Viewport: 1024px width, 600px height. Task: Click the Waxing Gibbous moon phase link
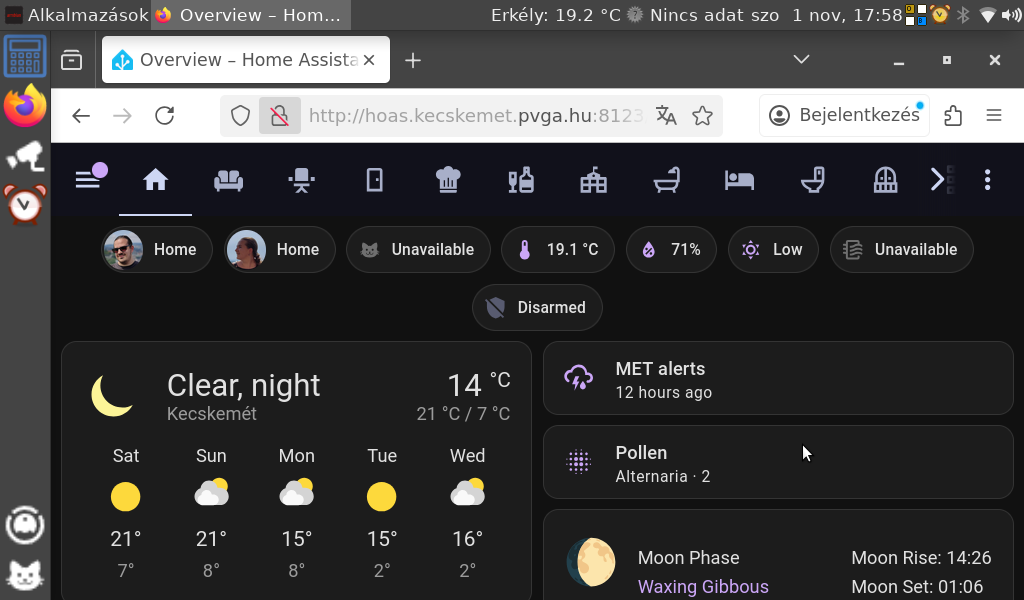(x=703, y=587)
